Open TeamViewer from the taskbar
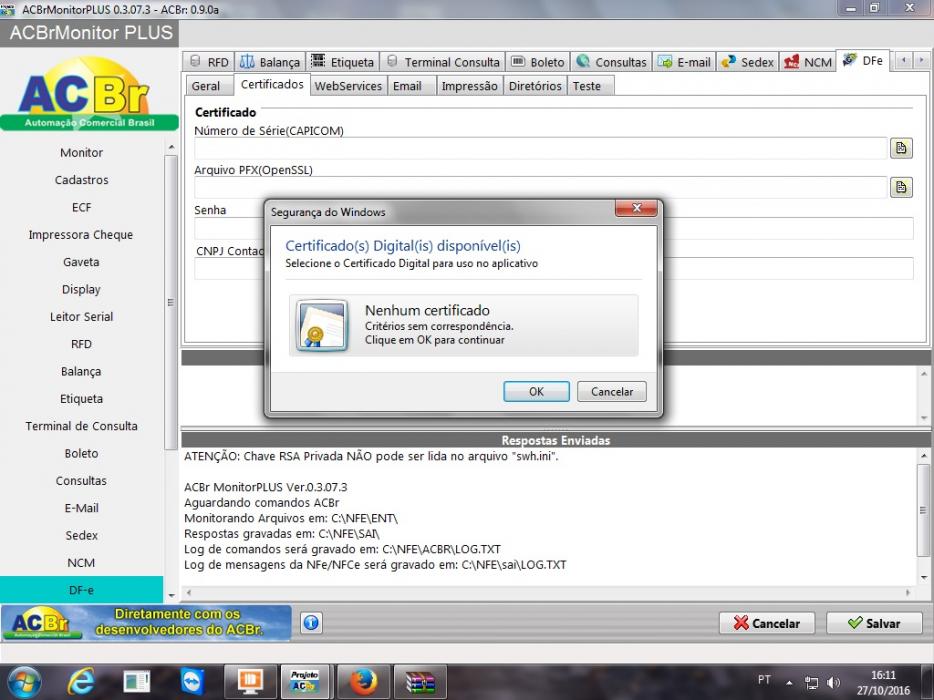 pos(192,682)
